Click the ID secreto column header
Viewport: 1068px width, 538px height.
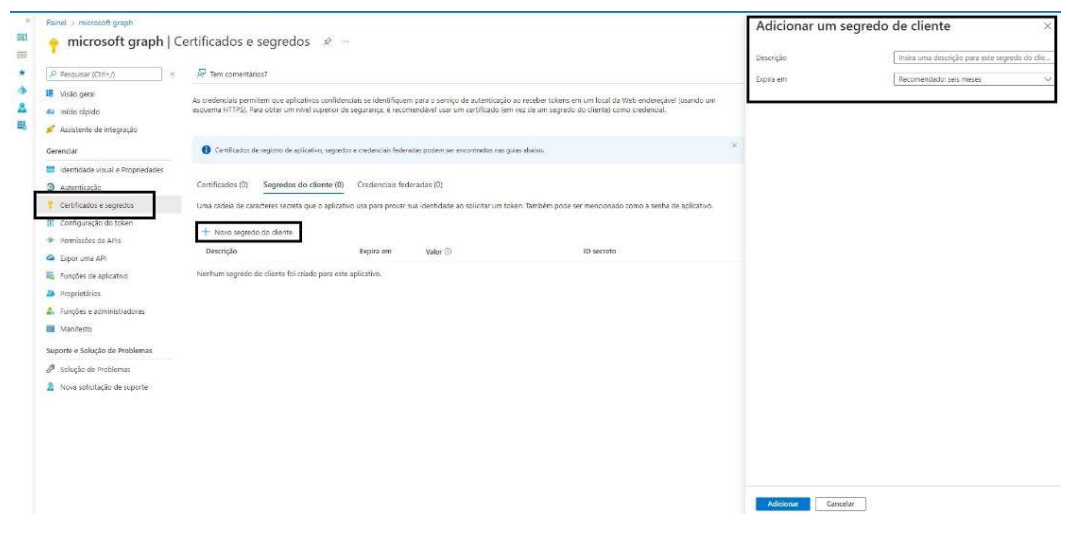click(599, 251)
